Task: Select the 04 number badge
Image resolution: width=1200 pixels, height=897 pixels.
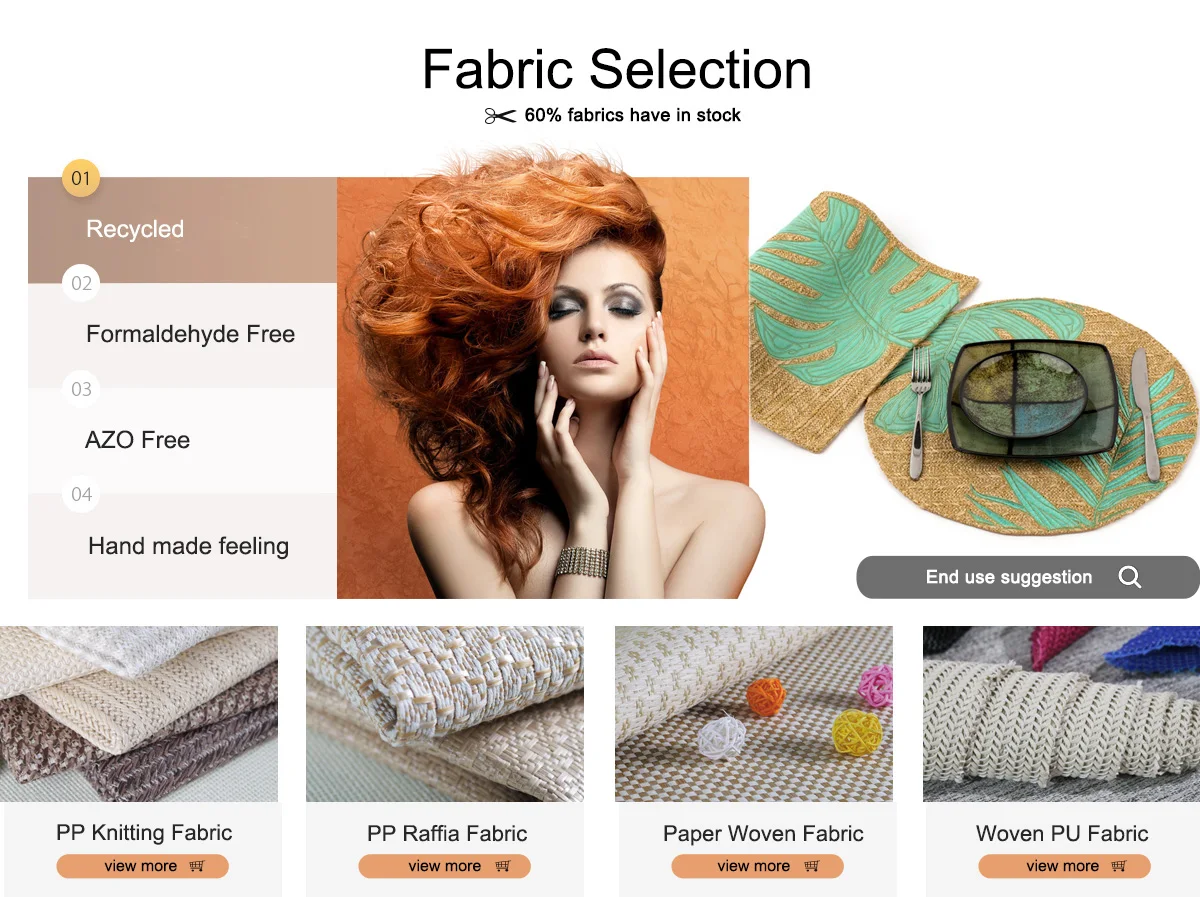Action: [81, 494]
